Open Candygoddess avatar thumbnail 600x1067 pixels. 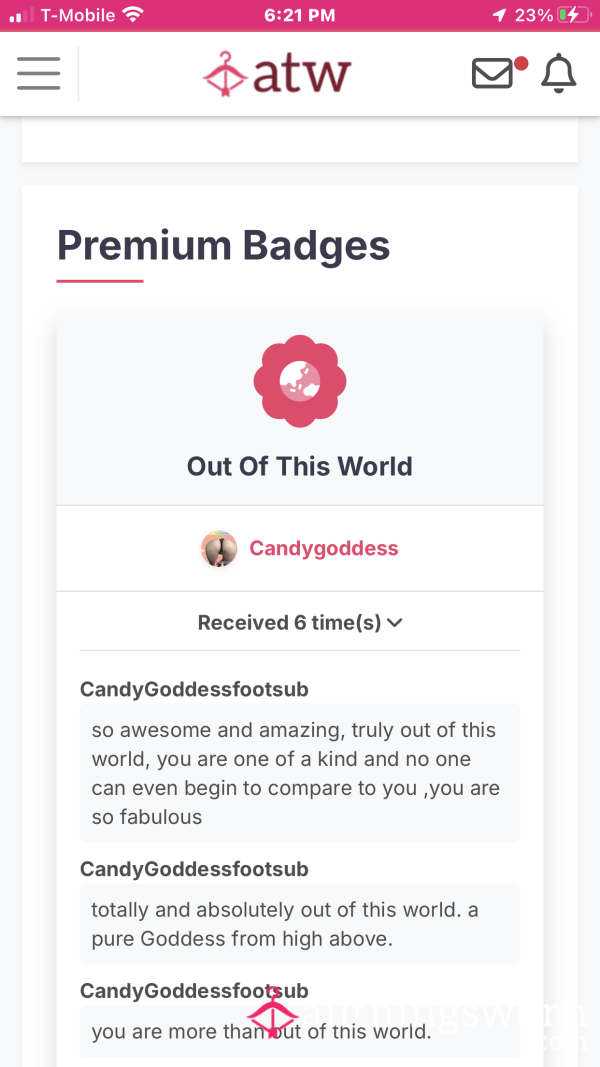click(219, 548)
